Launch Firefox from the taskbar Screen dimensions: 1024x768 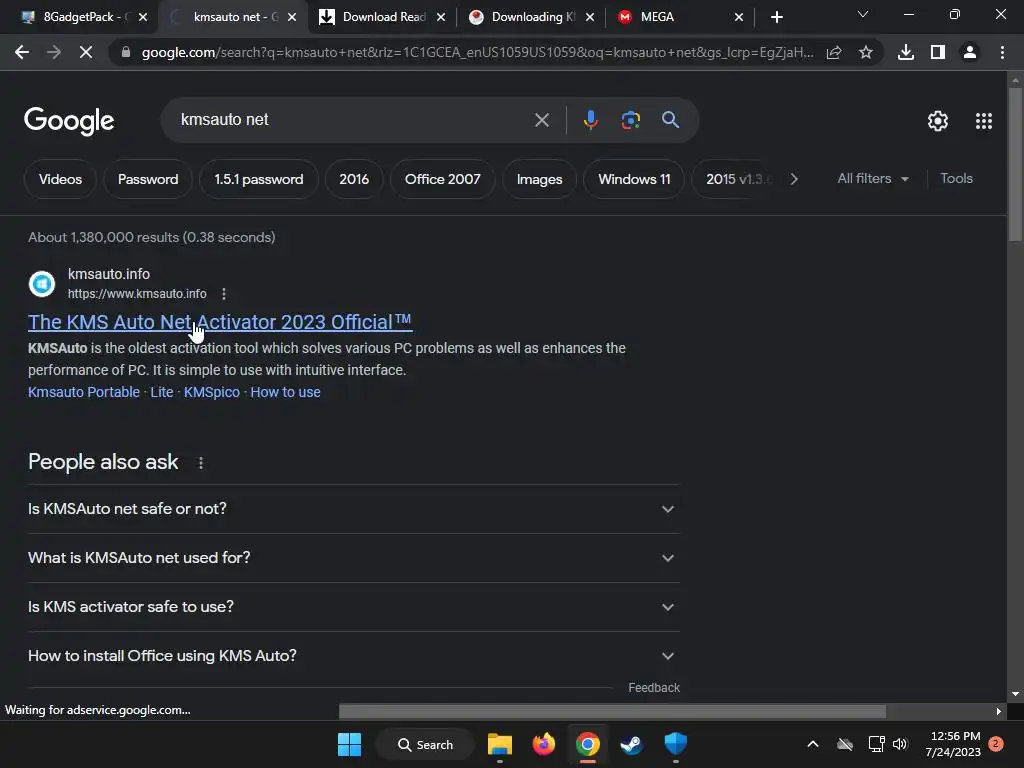coord(543,744)
